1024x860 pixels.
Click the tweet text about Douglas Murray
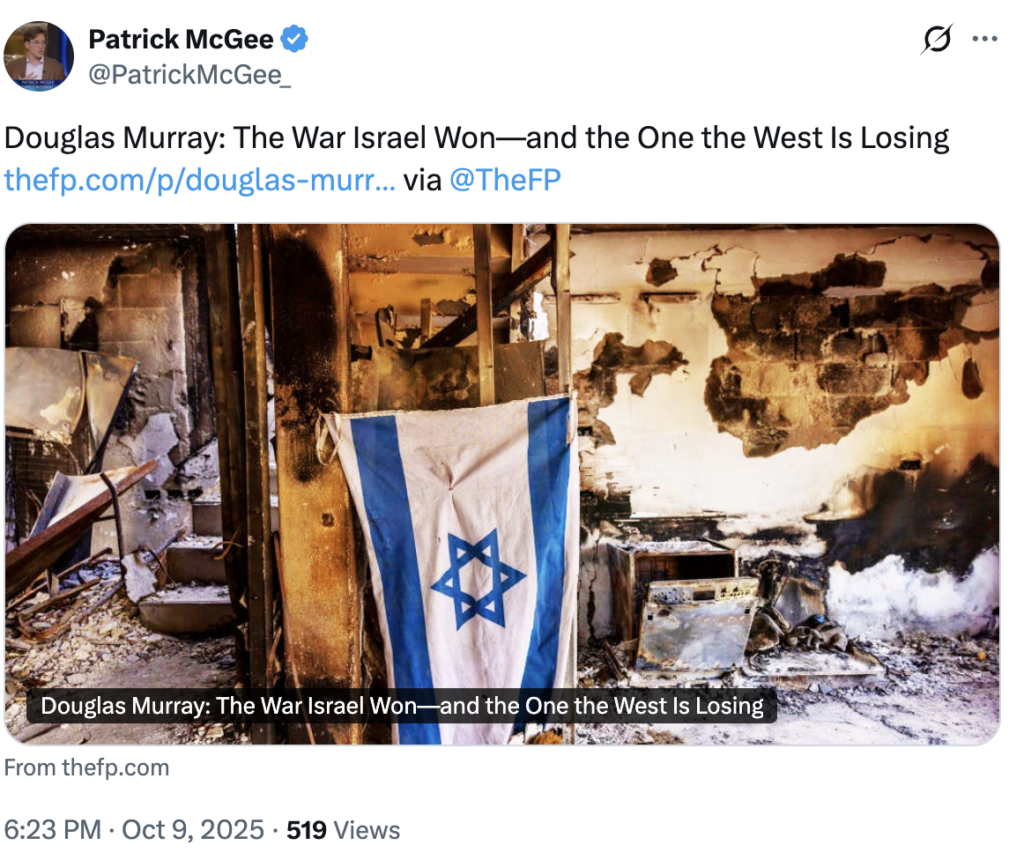pos(477,138)
